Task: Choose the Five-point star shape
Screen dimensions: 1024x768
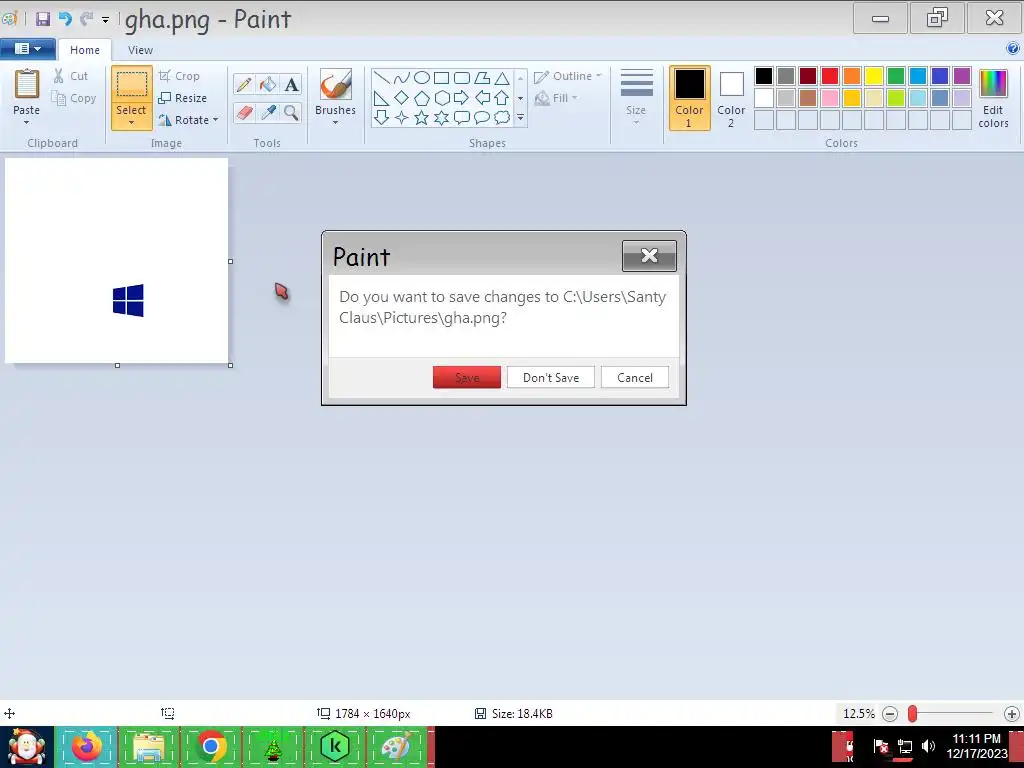Action: 422,118
